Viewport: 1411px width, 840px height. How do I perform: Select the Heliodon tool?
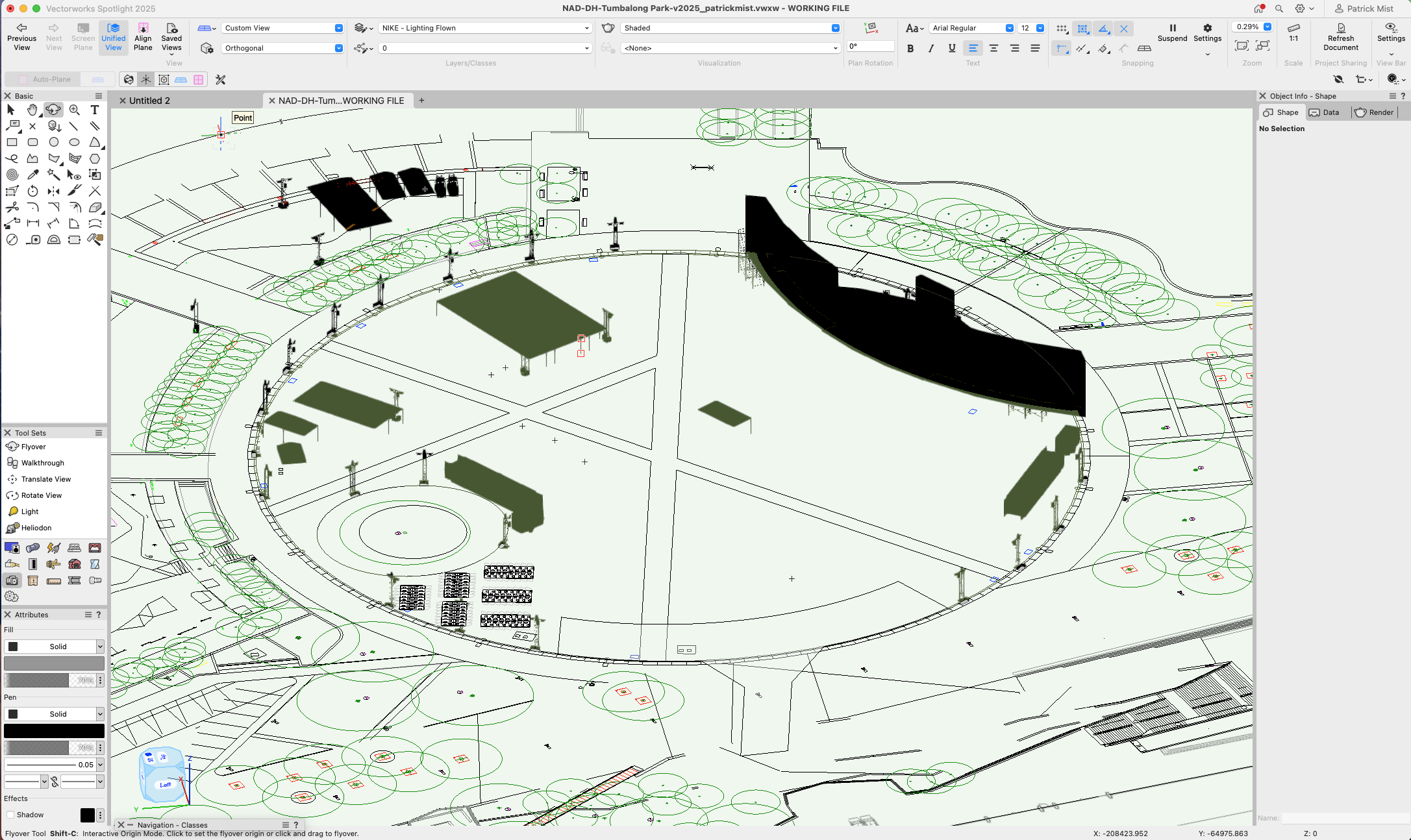pos(36,528)
